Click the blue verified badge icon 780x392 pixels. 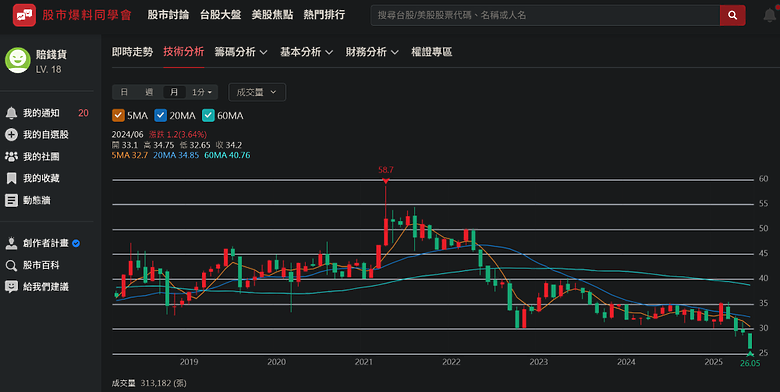[x=76, y=243]
